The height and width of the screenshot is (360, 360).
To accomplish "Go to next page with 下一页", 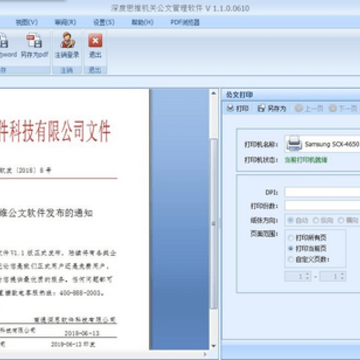I will 343,109.
